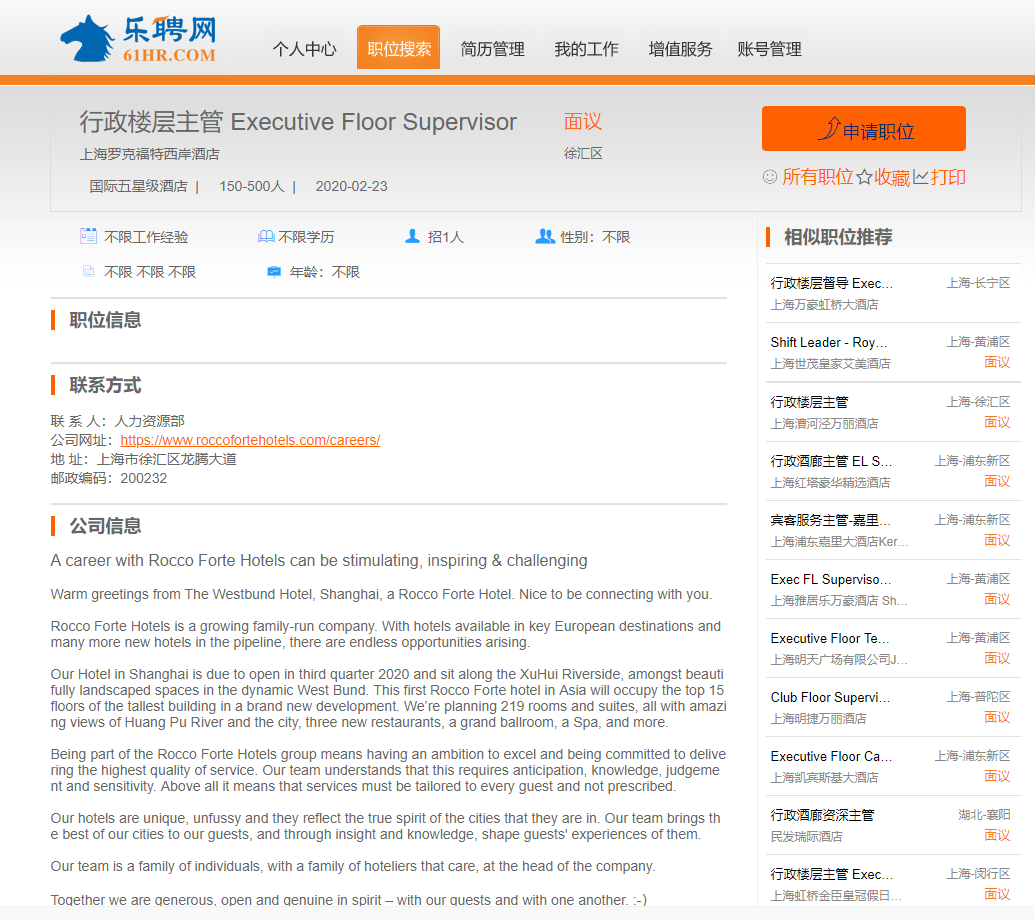Open 我的工作 navigation item
The image size is (1035, 920).
(586, 49)
